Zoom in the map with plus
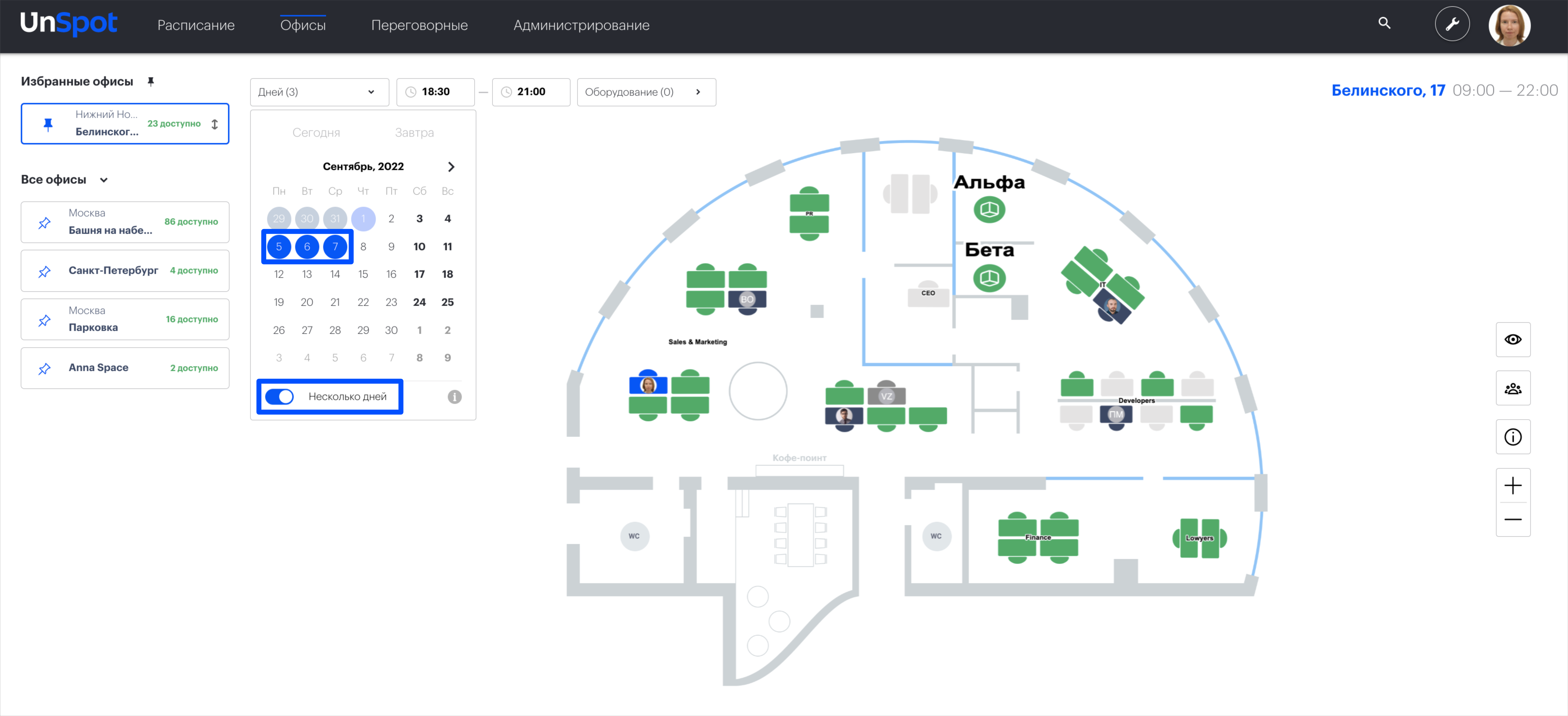The image size is (1568, 716). pos(1513,486)
